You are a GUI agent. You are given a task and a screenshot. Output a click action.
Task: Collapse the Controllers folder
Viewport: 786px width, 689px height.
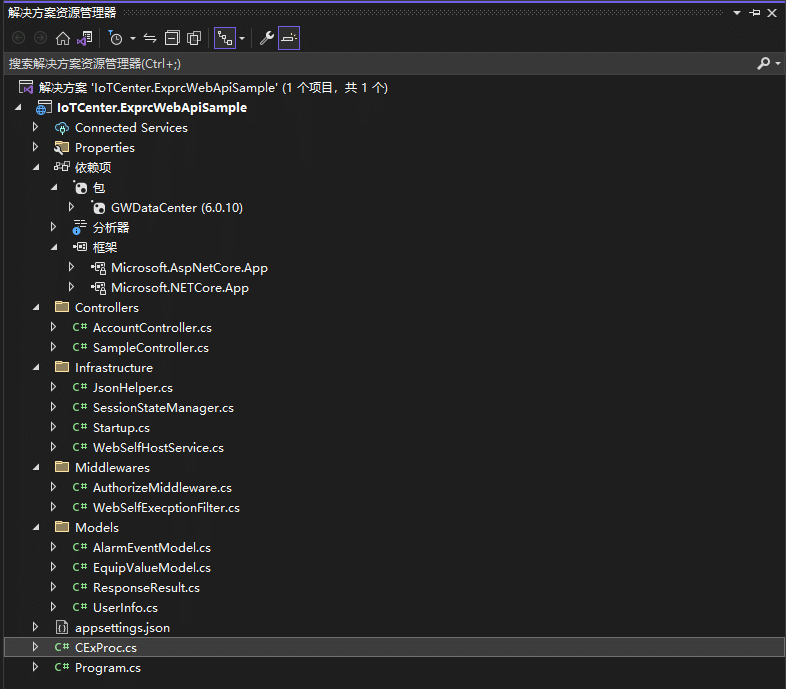(x=36, y=307)
